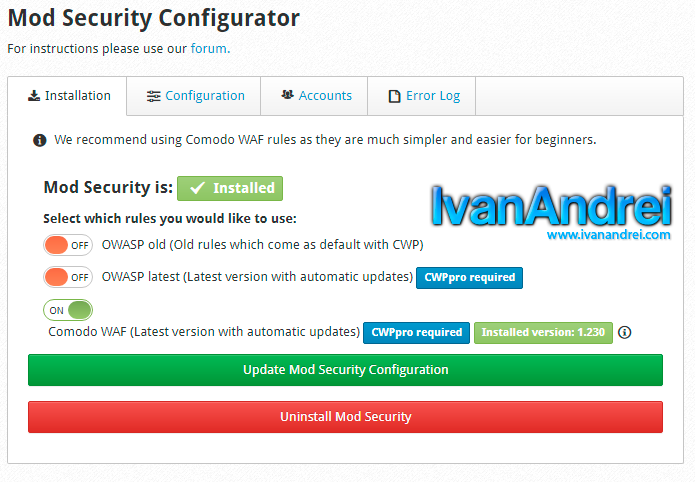Switch to the Accounts tab
Screen dimensions: 695x482
[314, 96]
